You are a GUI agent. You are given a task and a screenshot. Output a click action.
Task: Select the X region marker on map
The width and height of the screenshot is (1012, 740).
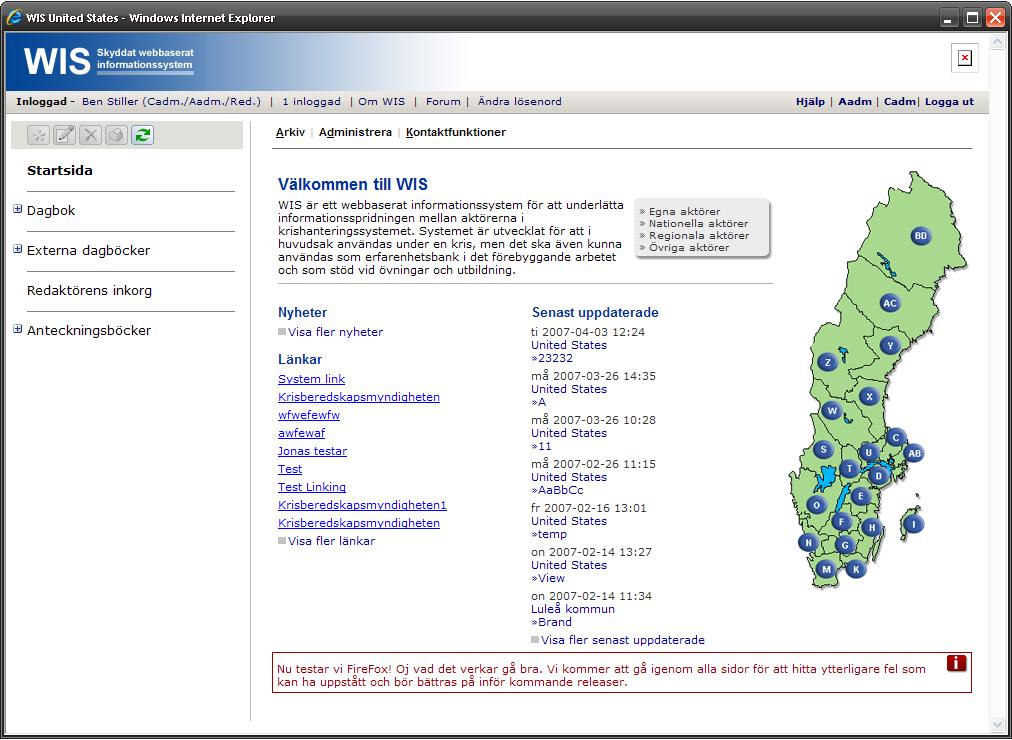coord(870,397)
